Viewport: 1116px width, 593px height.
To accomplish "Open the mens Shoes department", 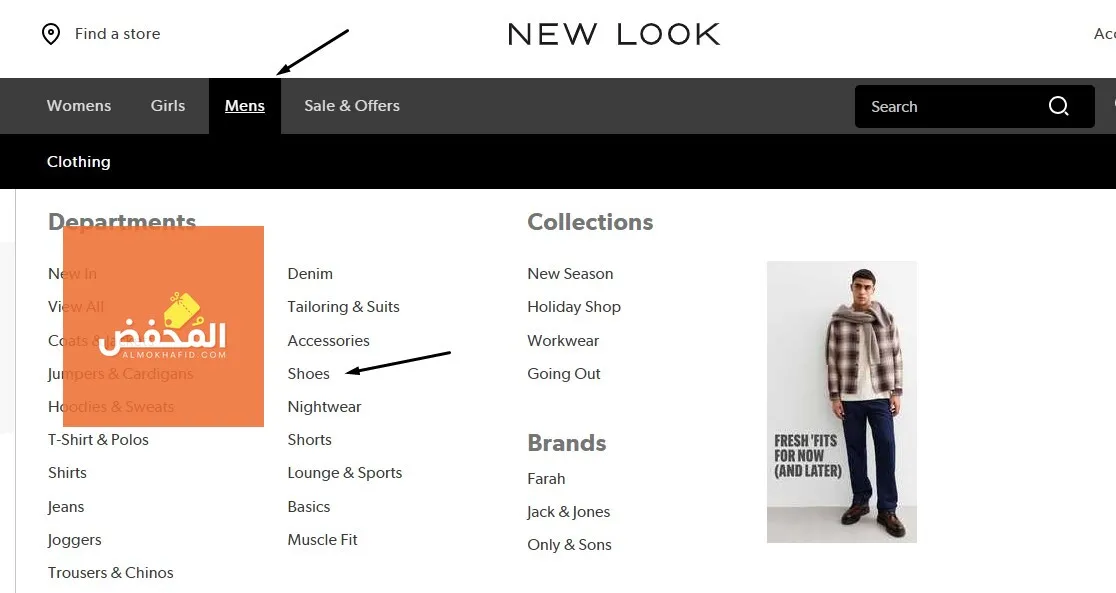I will [308, 374].
